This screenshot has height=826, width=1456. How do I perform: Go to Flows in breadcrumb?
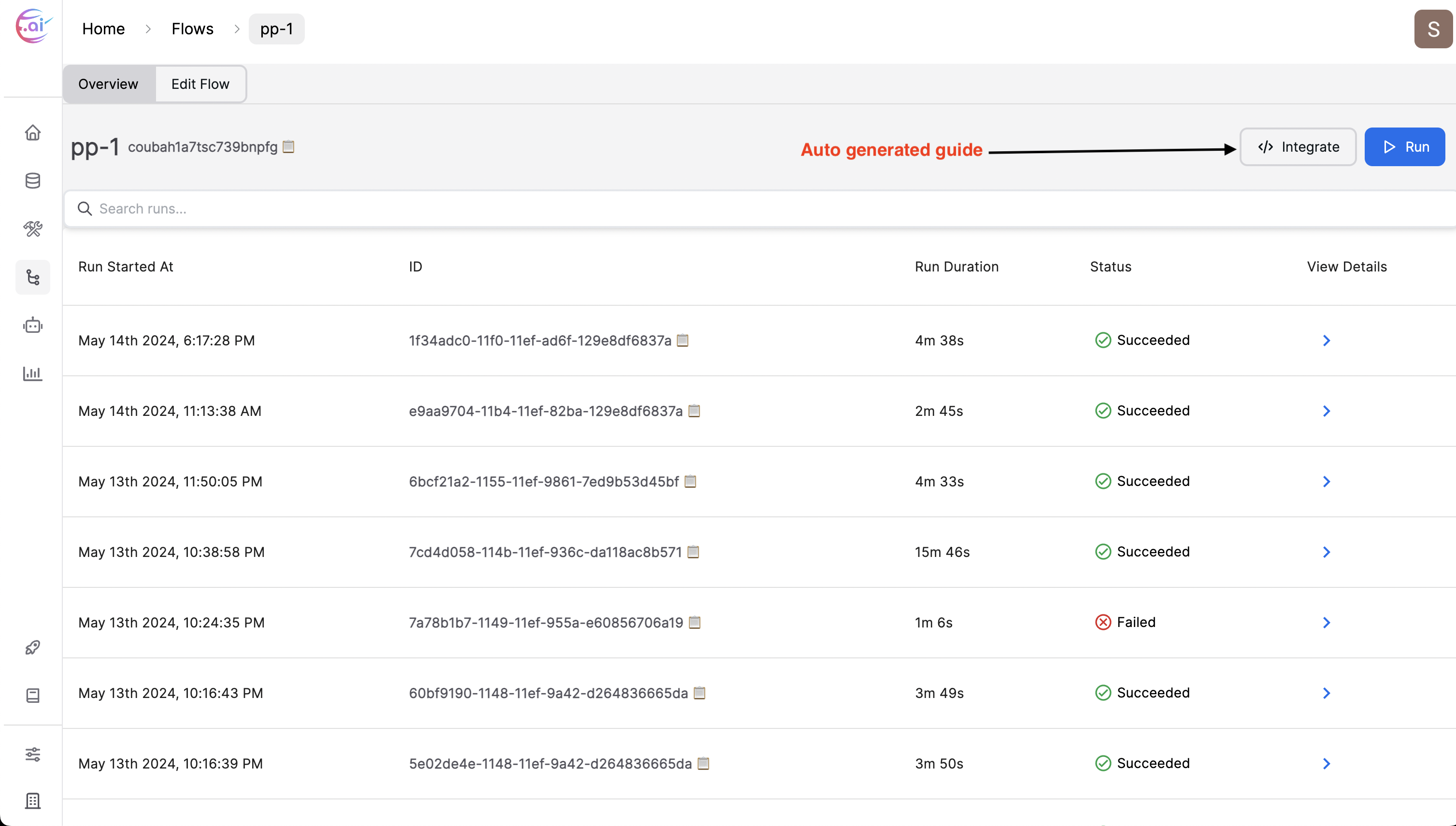(192, 29)
